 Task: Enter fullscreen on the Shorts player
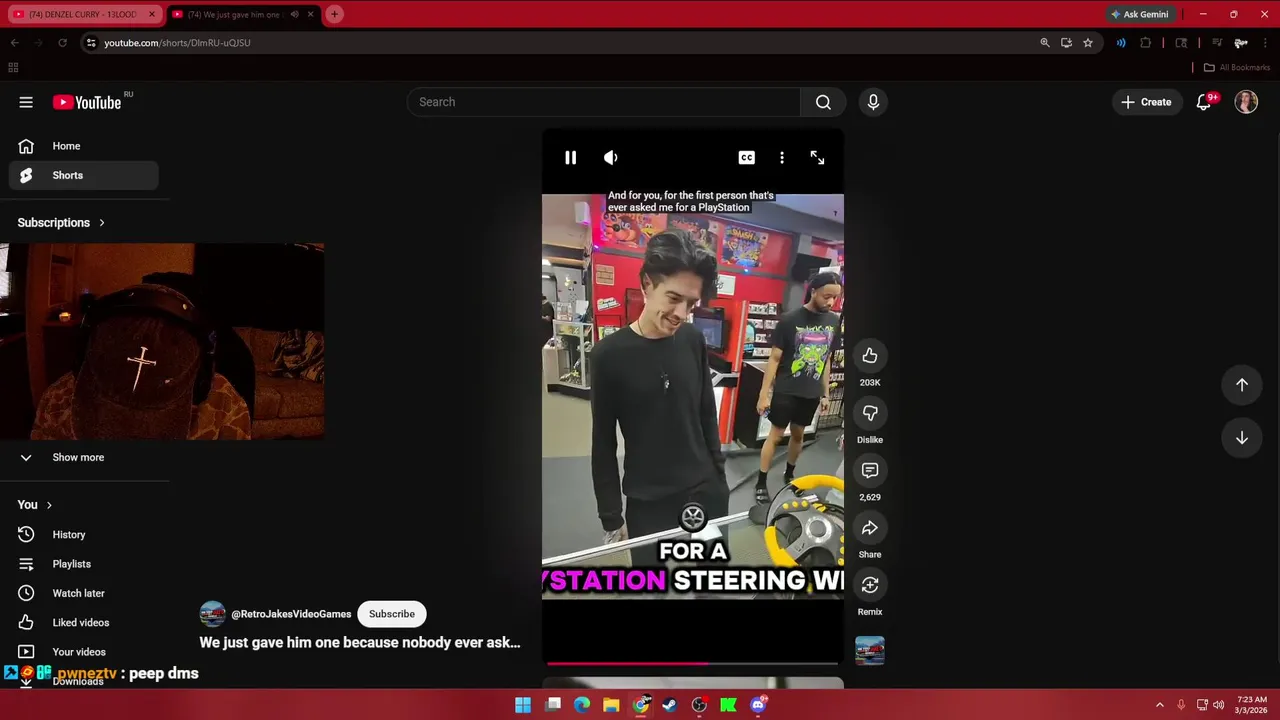[817, 158]
